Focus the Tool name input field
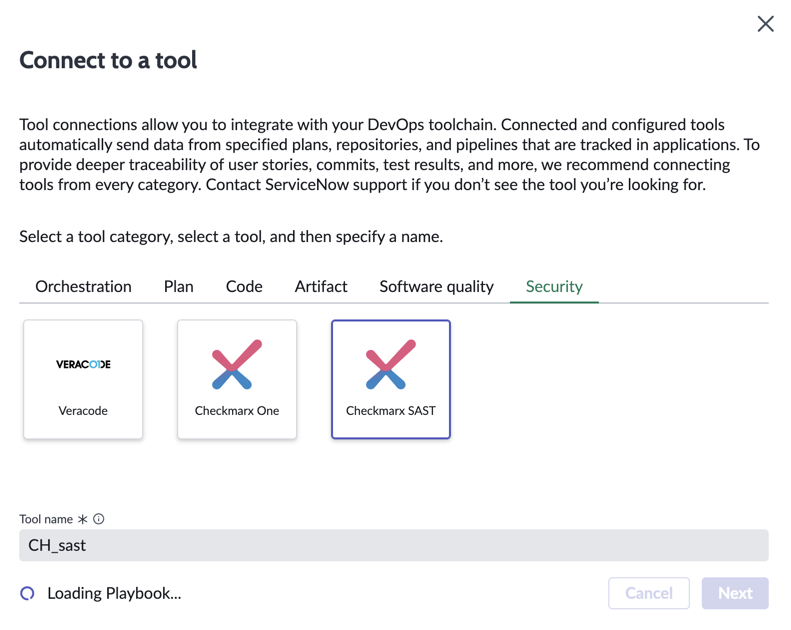This screenshot has height=630, width=791. [393, 545]
